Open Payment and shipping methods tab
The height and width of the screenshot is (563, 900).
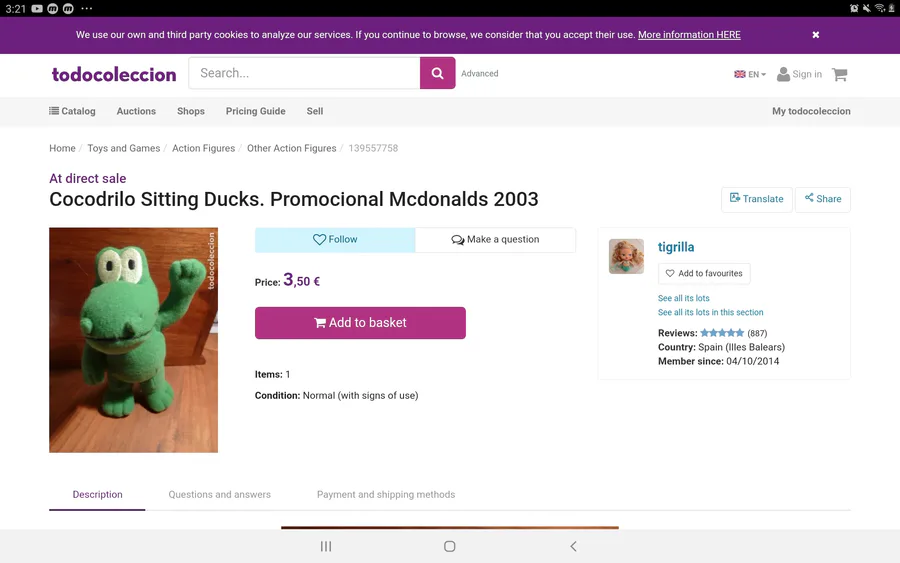click(x=386, y=494)
